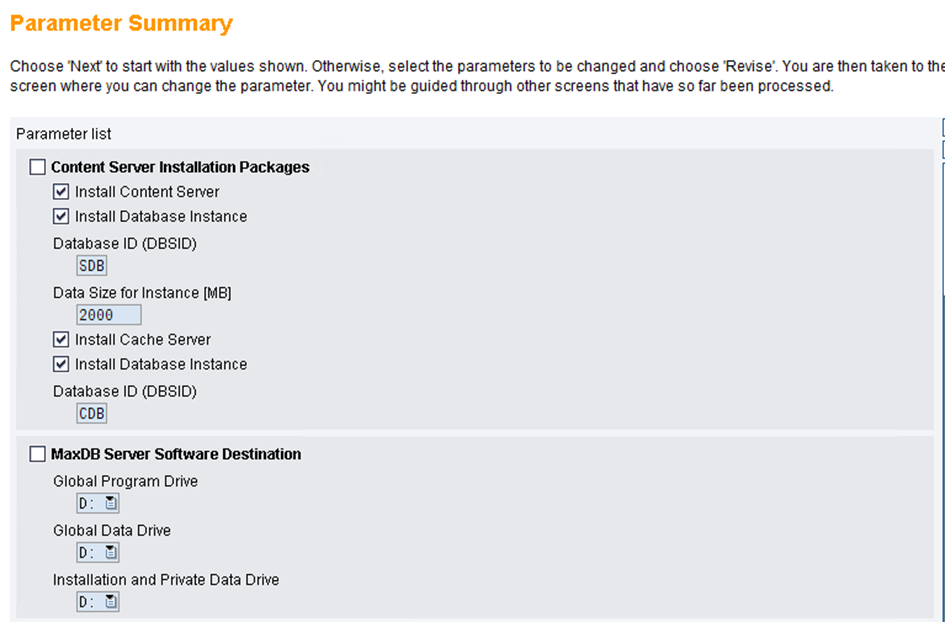Click the Data Size for Instance [MB] label

pyautogui.click(x=142, y=293)
